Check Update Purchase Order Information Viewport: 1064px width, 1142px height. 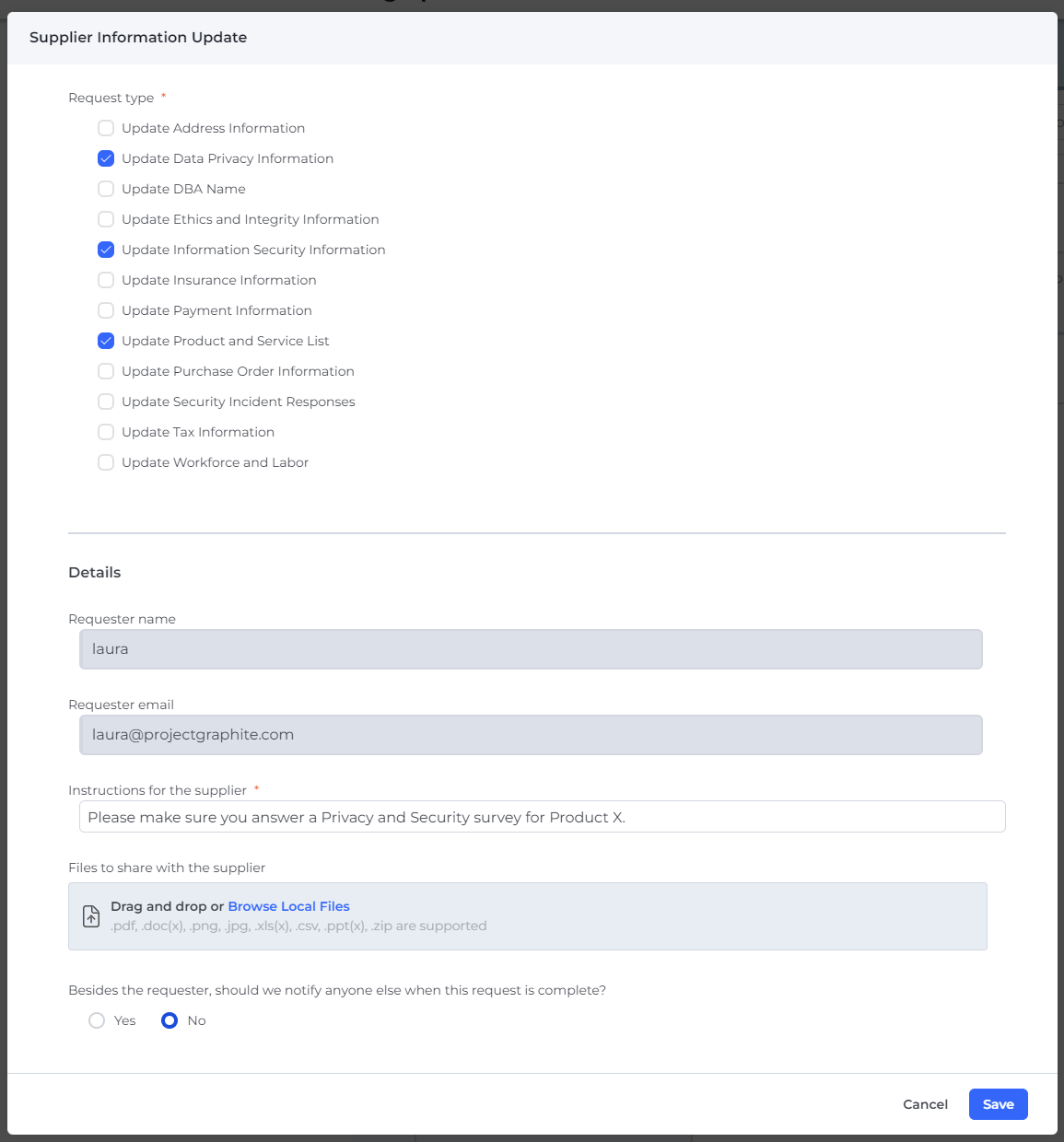click(x=106, y=371)
